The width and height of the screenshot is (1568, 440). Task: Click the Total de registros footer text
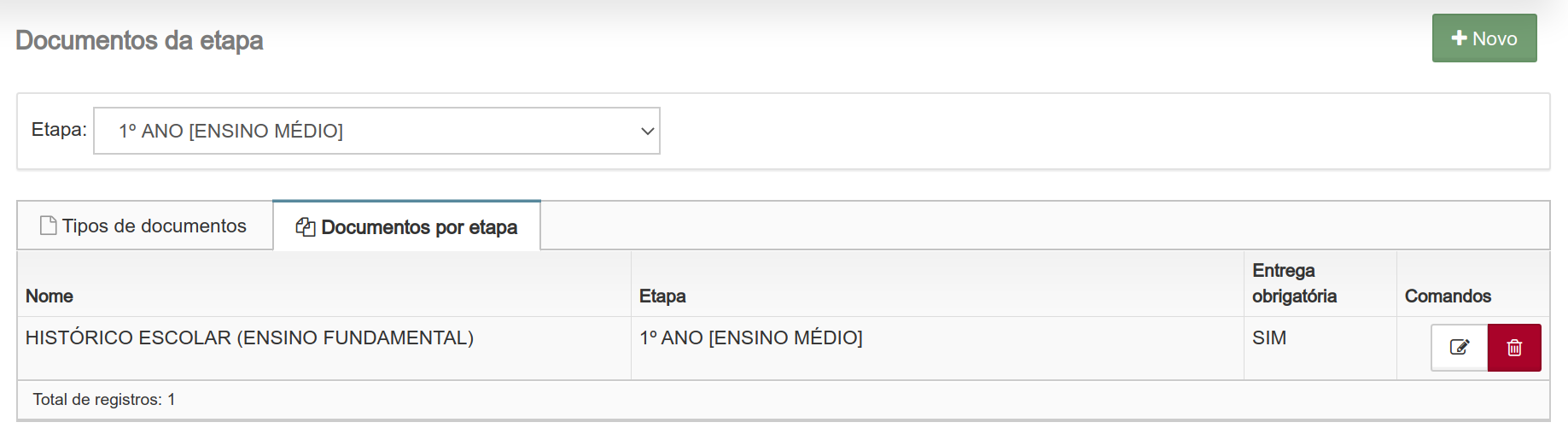pyautogui.click(x=104, y=399)
